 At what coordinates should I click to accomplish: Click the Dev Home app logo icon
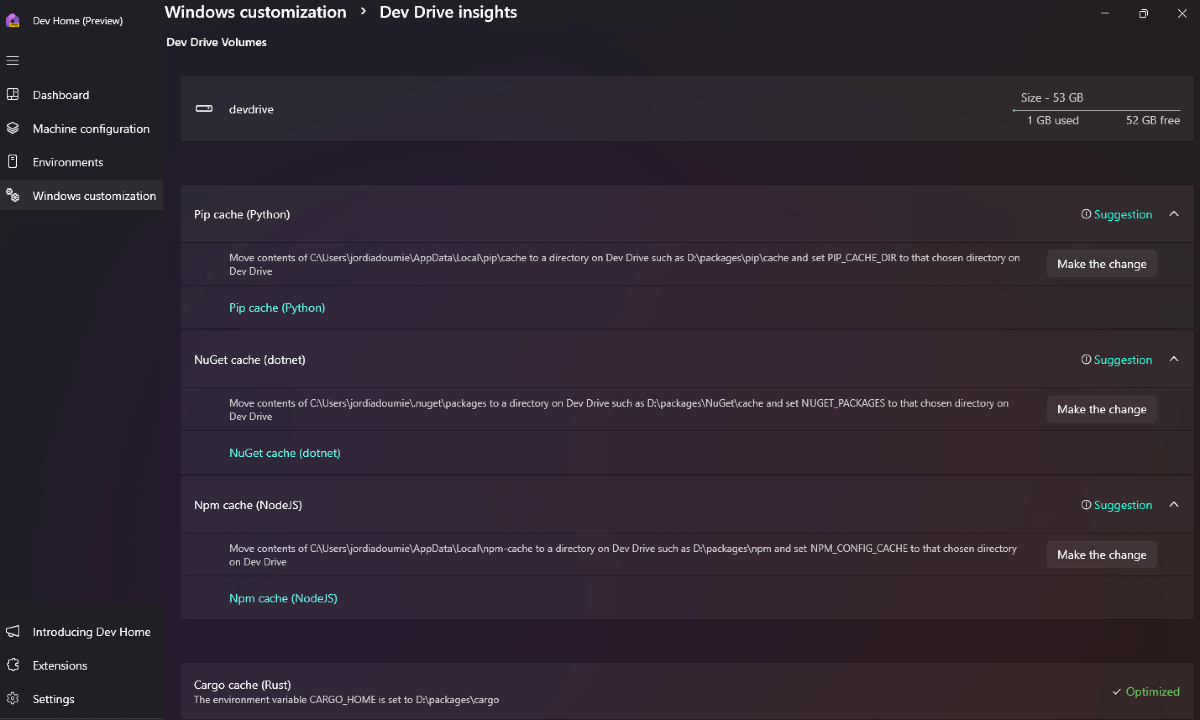pos(13,20)
